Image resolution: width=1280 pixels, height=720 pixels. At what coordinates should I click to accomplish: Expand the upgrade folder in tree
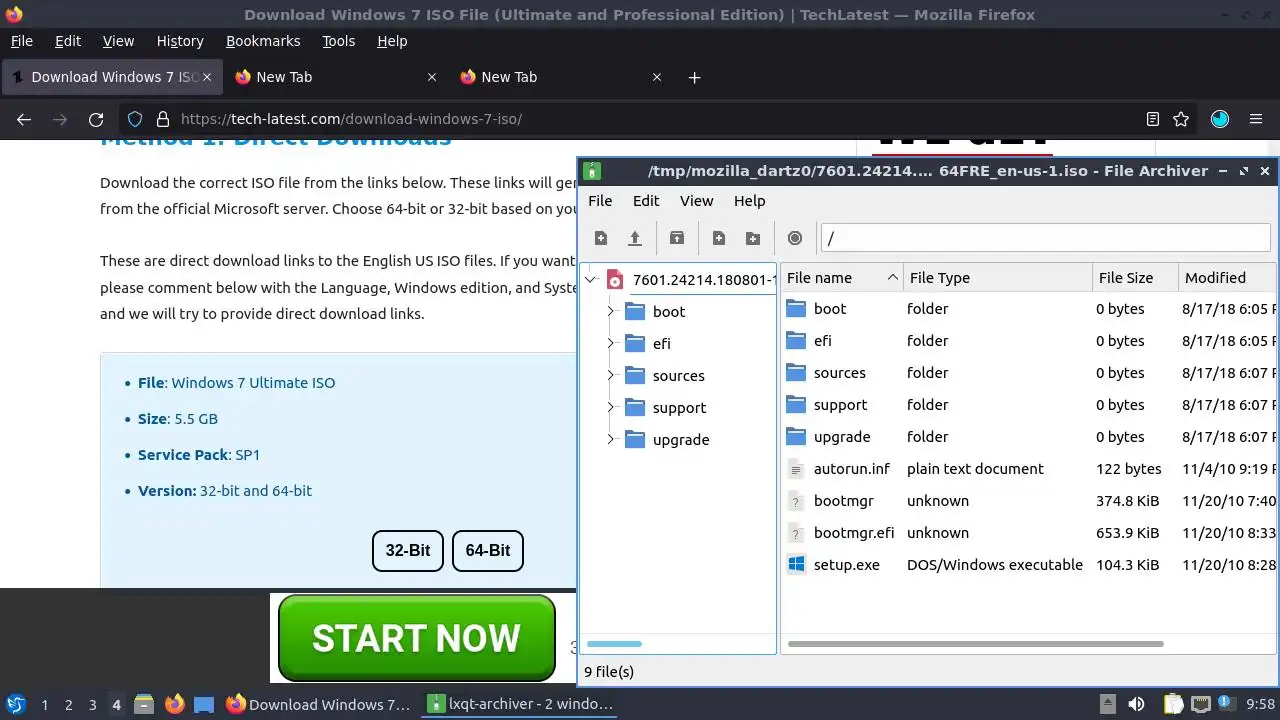(611, 440)
